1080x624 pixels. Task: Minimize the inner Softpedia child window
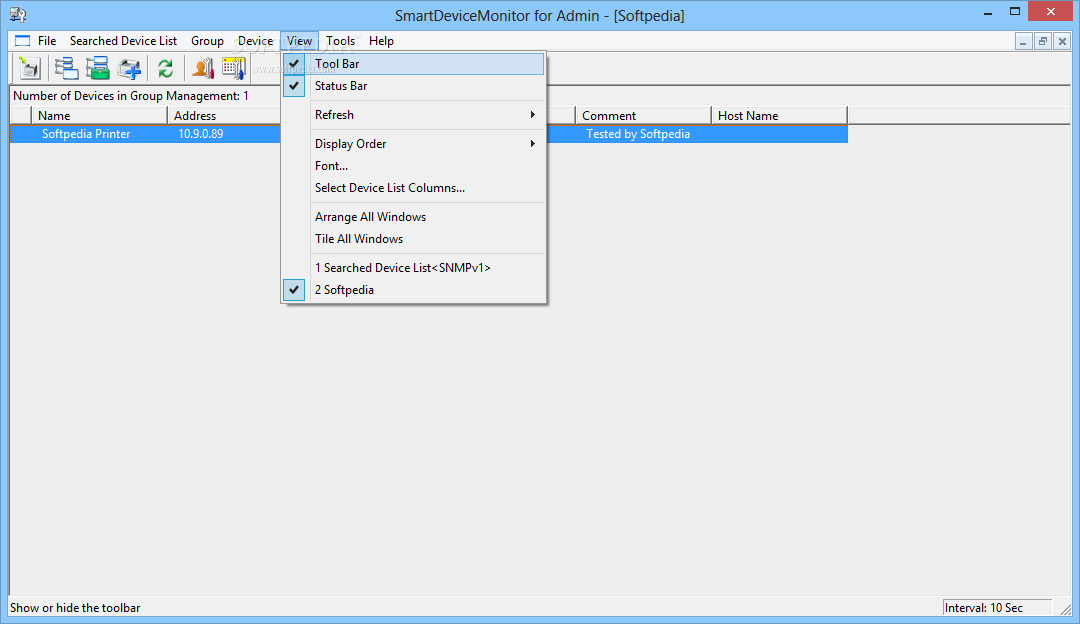click(x=1024, y=42)
